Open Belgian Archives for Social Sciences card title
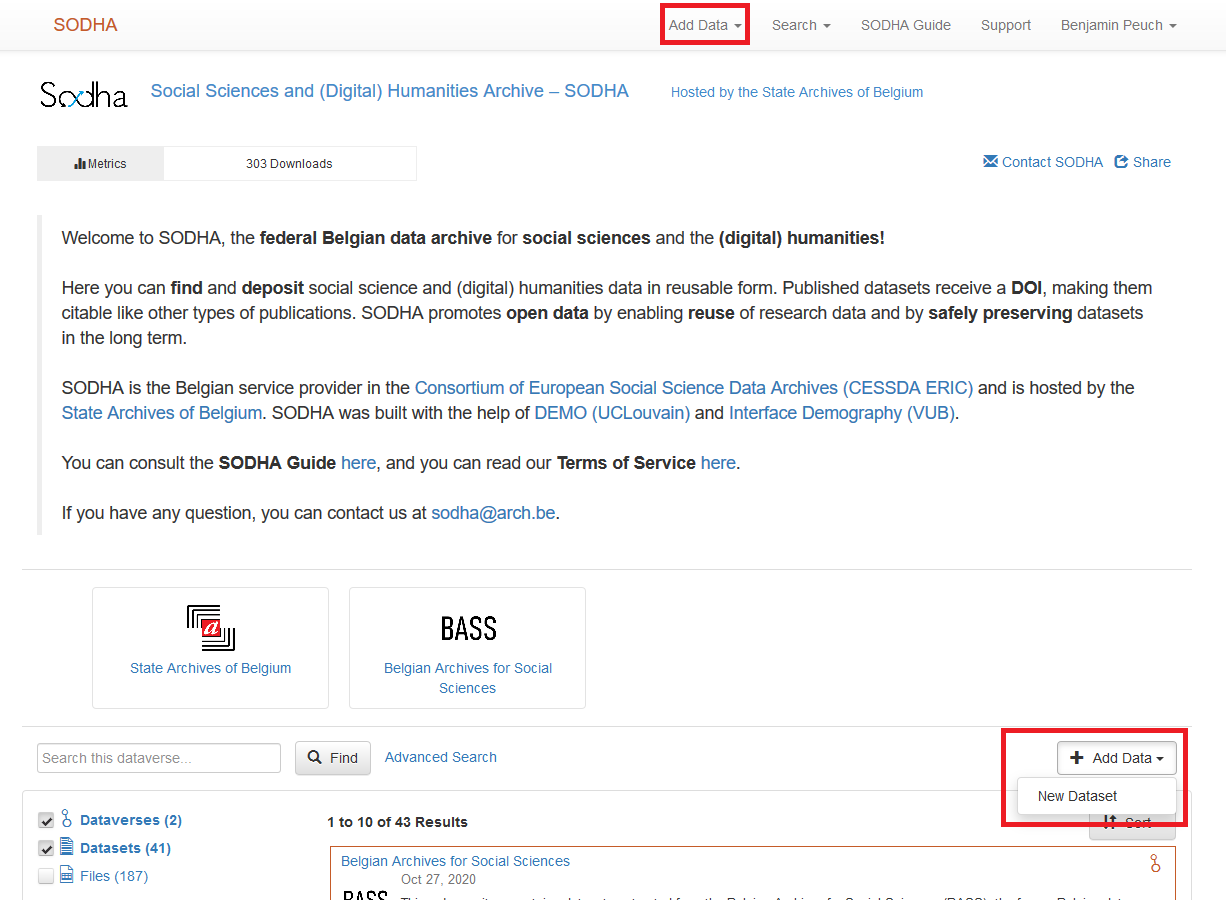This screenshot has height=900, width=1226. pyautogui.click(x=468, y=678)
